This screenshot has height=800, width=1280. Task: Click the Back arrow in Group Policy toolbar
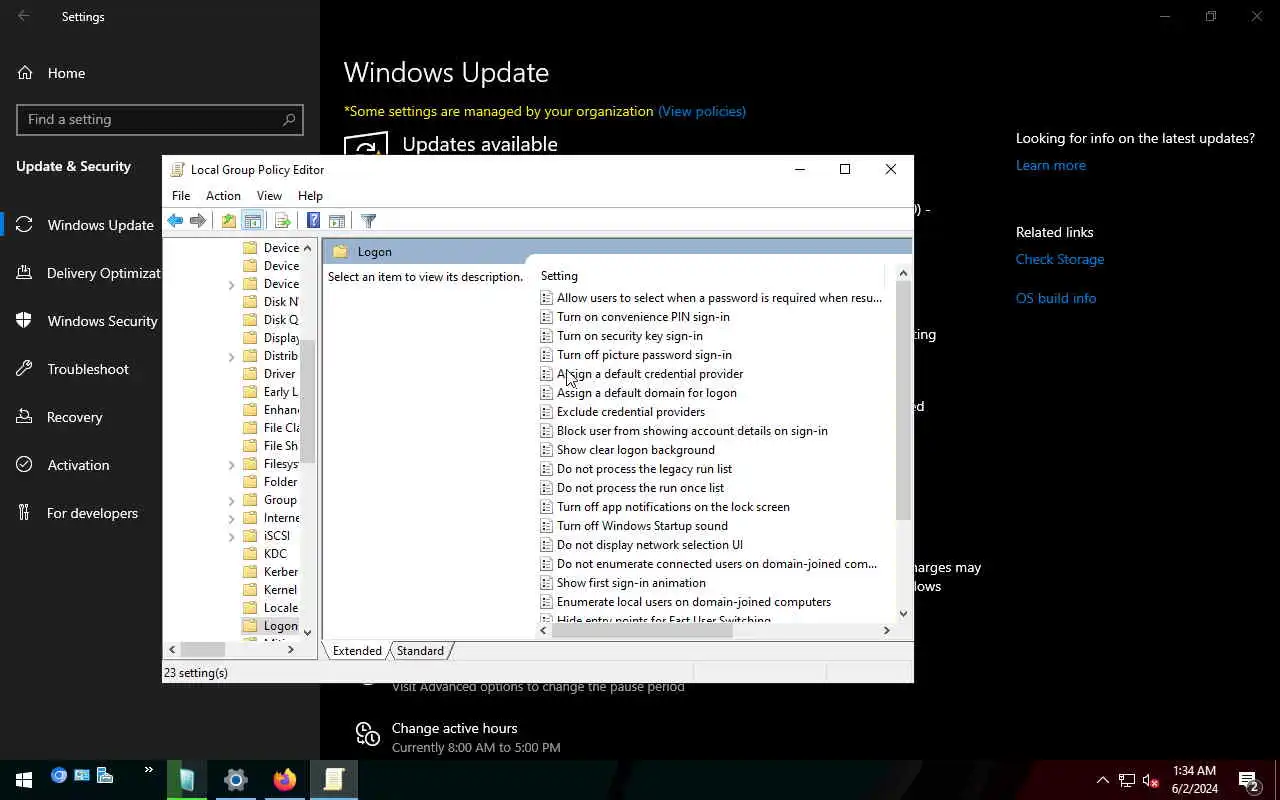[175, 221]
